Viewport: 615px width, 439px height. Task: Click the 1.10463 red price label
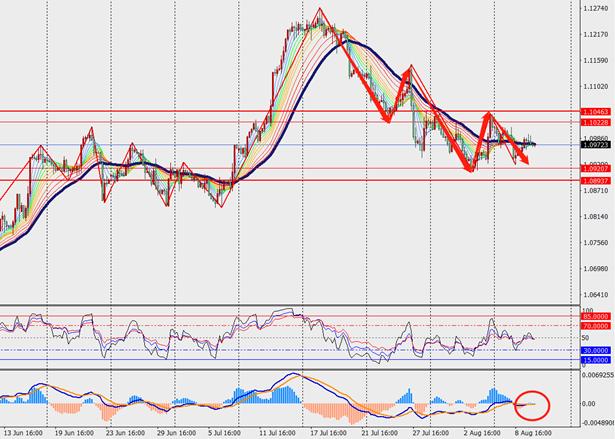pos(594,111)
